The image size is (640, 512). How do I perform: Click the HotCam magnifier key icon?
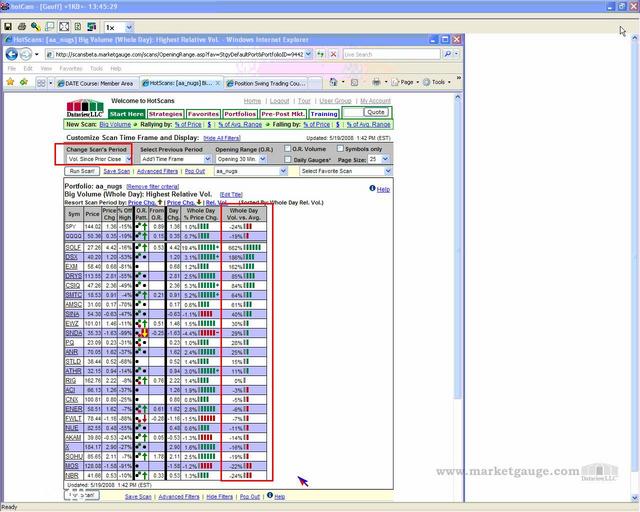tap(36, 27)
